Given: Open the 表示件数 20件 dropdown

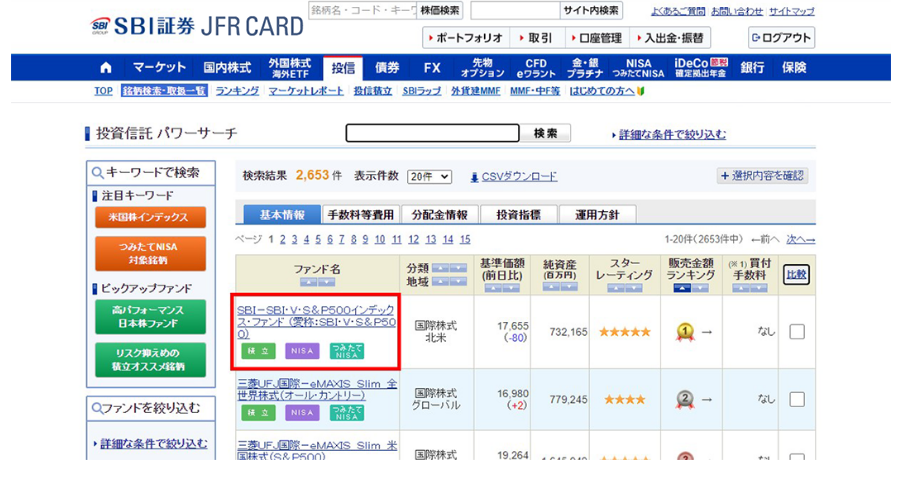Looking at the screenshot, I should coord(429,176).
